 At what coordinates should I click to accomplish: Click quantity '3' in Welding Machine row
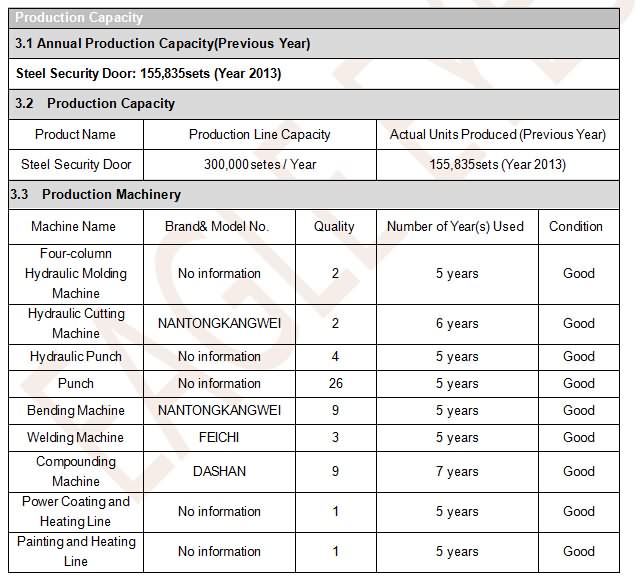pos(335,438)
